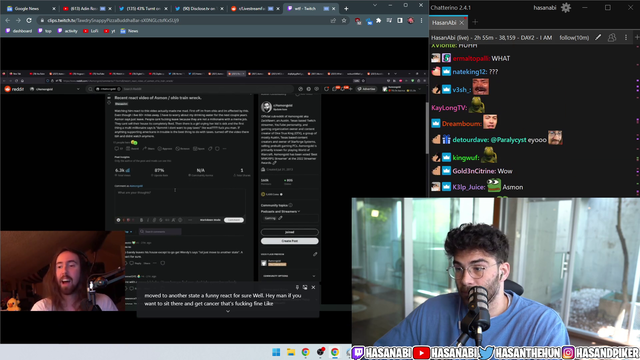640x360 pixels.
Task: Click the Reddit comment text box
Action: point(180,202)
